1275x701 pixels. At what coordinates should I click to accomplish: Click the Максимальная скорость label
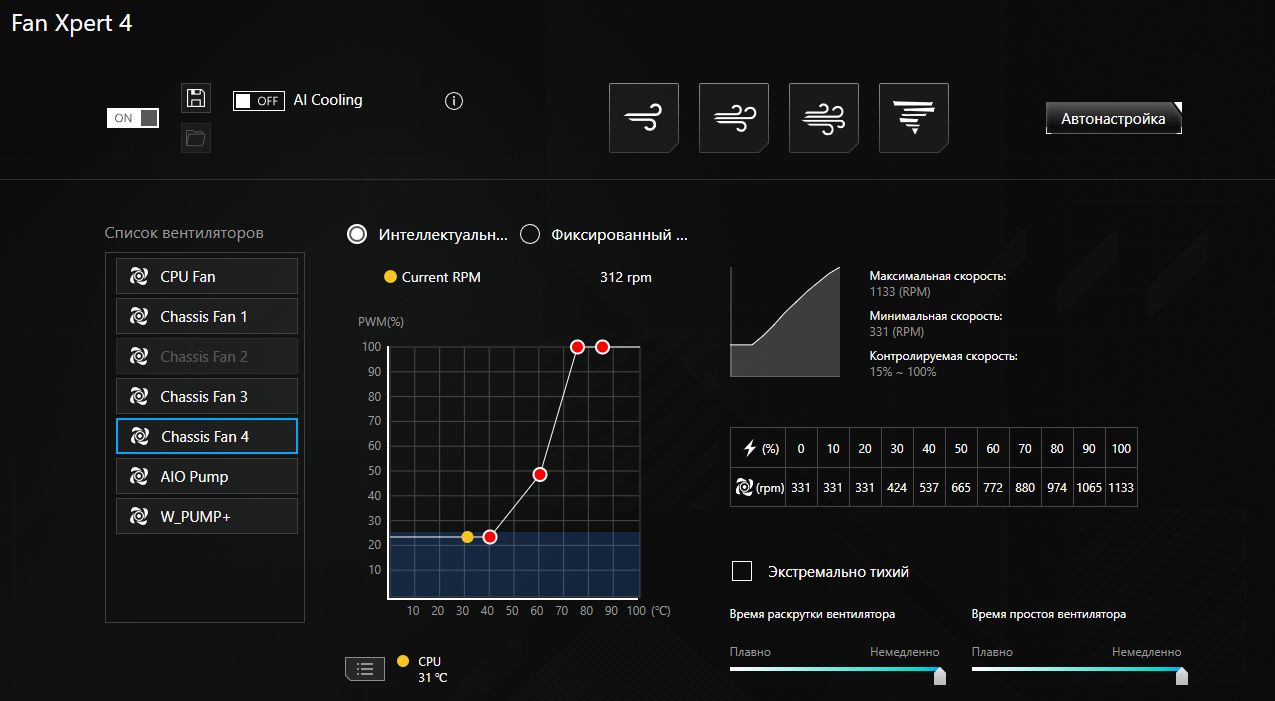[938, 276]
